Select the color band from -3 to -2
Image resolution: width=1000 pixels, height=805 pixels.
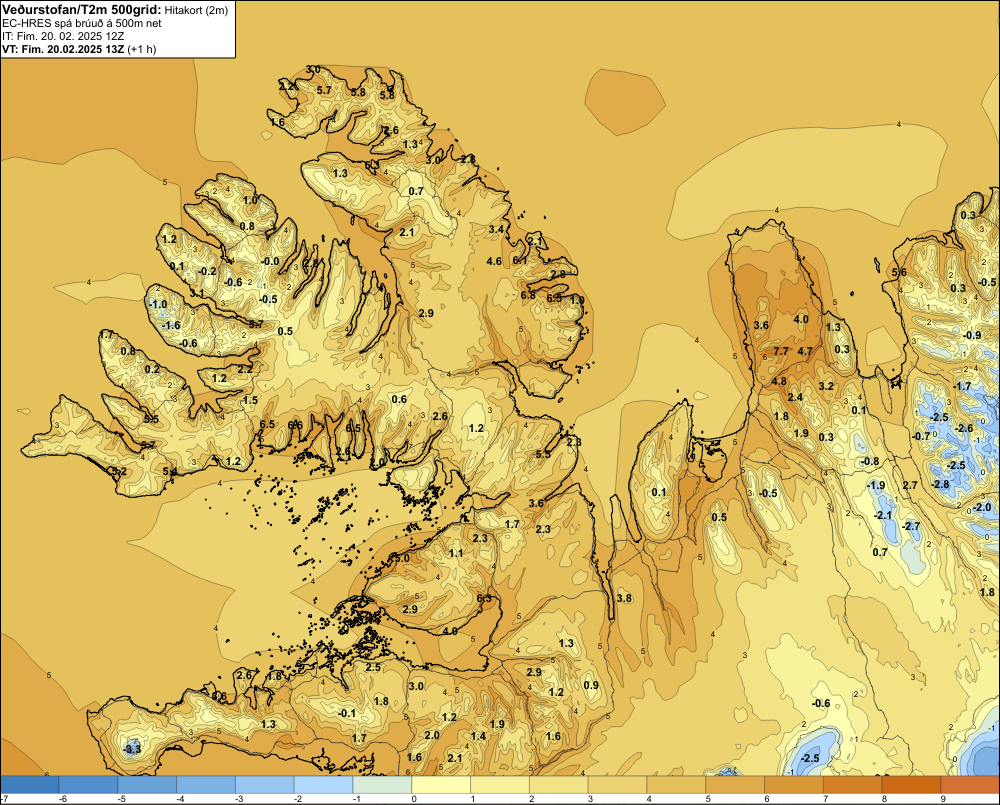click(265, 785)
